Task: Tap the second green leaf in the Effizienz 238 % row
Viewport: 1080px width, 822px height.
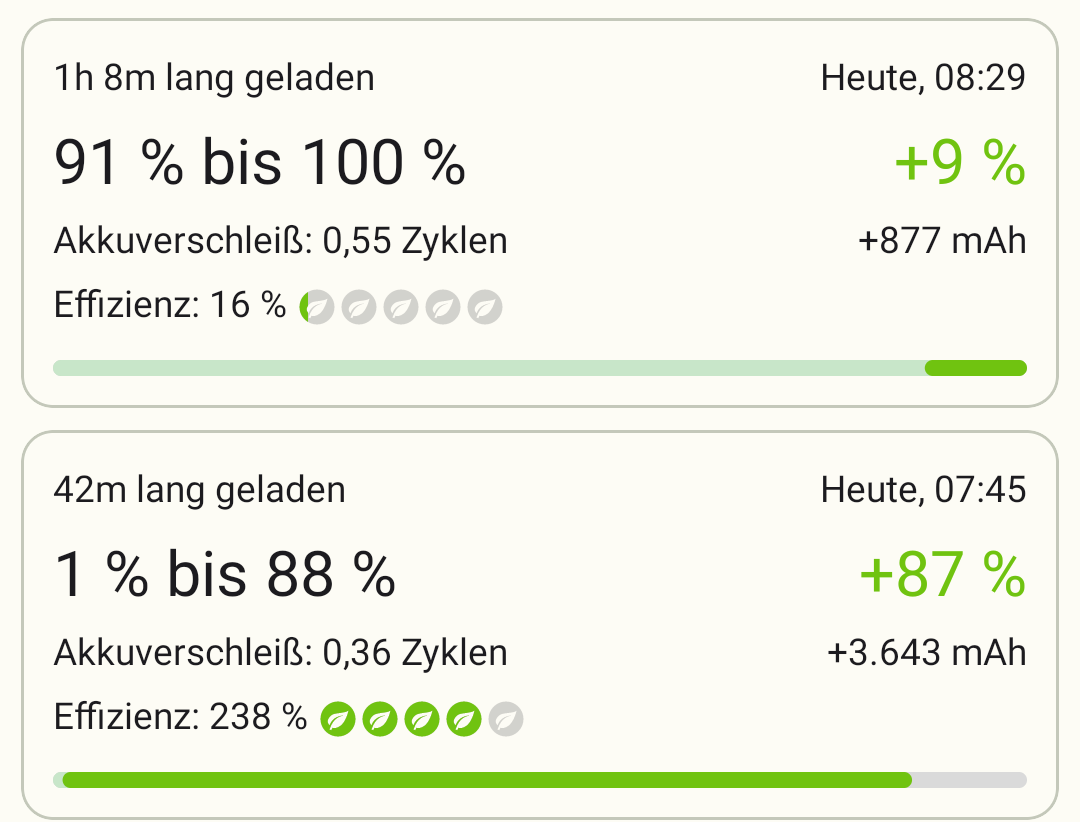Action: tap(380, 718)
